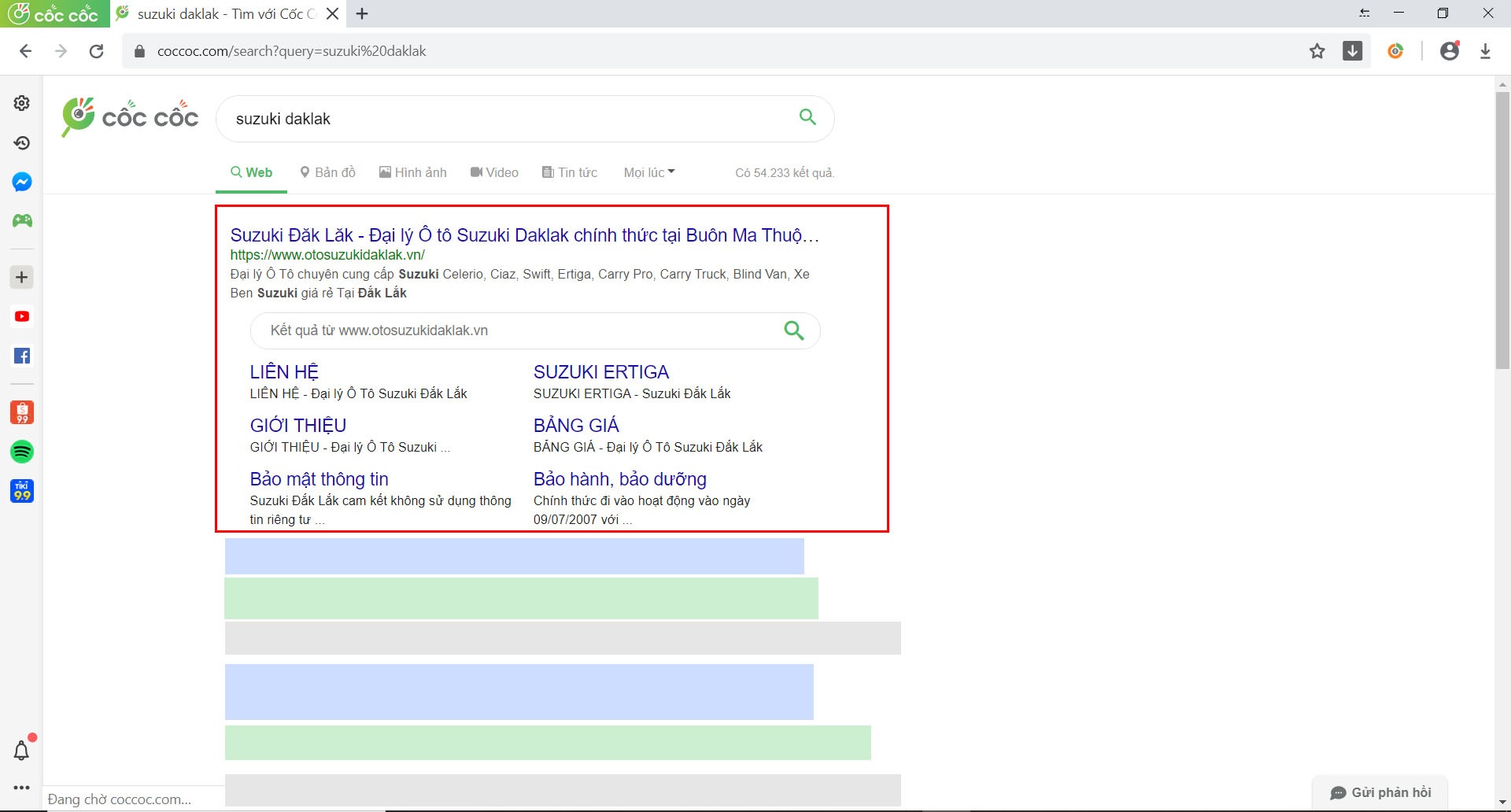
Task: Open the downloads arrow at toolbar end
Action: (1486, 51)
